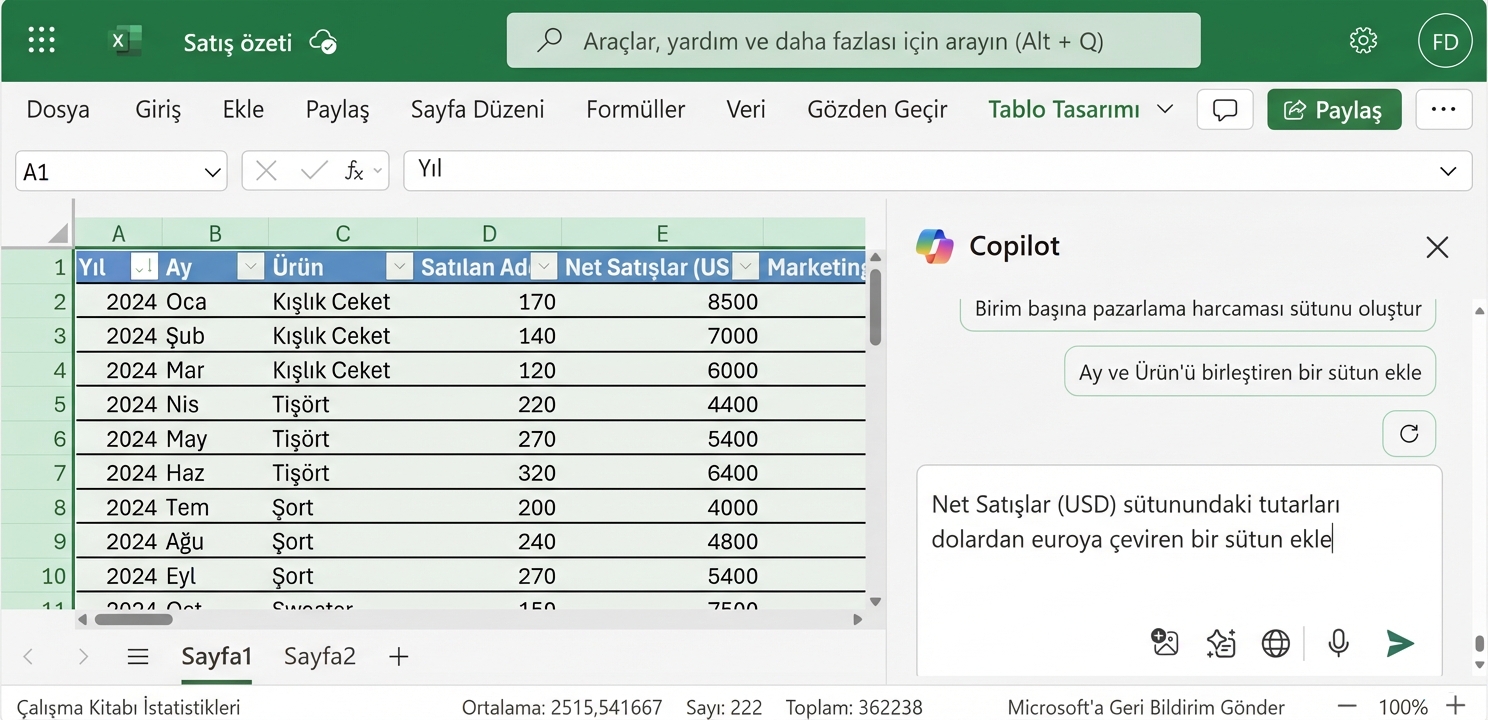1488x720 pixels.
Task: Select the suggestion to combine Ay and Ürün
Action: pyautogui.click(x=1249, y=371)
